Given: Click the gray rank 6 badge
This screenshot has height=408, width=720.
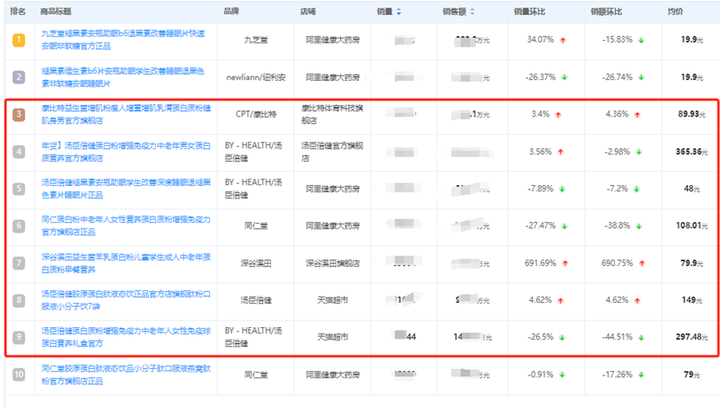Looking at the screenshot, I should tap(19, 226).
